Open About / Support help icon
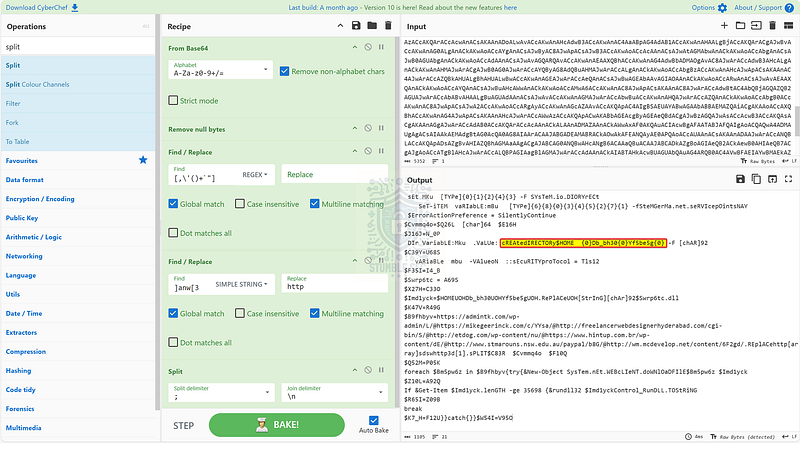 pyautogui.click(x=789, y=8)
